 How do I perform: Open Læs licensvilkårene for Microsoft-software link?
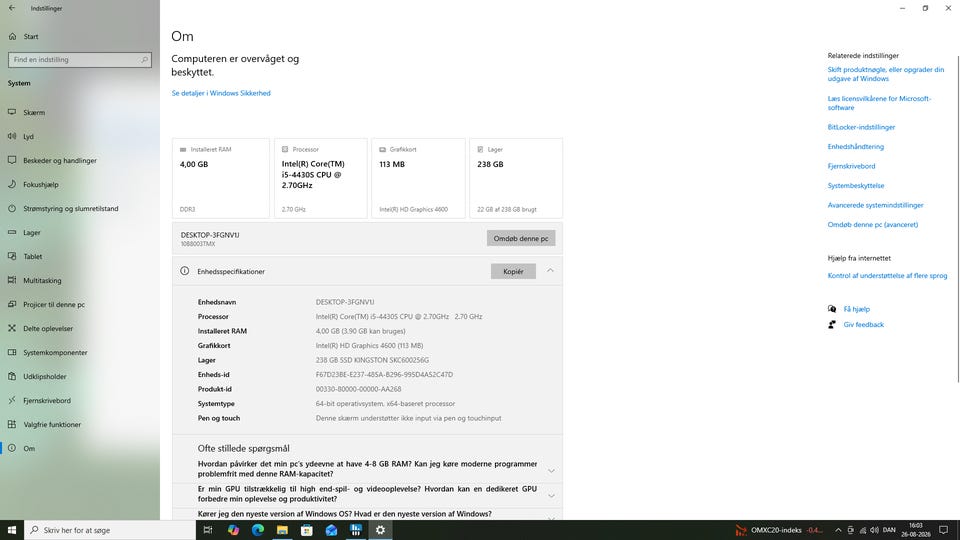879,103
